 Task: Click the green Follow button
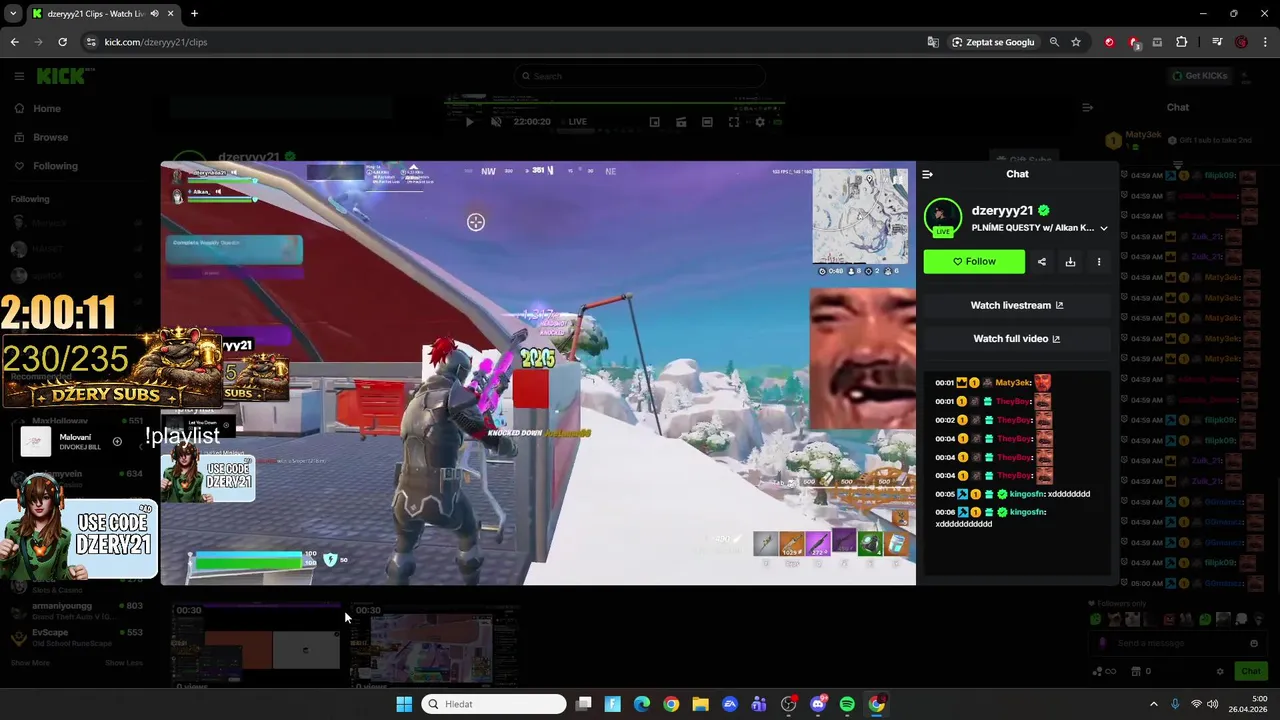[974, 262]
